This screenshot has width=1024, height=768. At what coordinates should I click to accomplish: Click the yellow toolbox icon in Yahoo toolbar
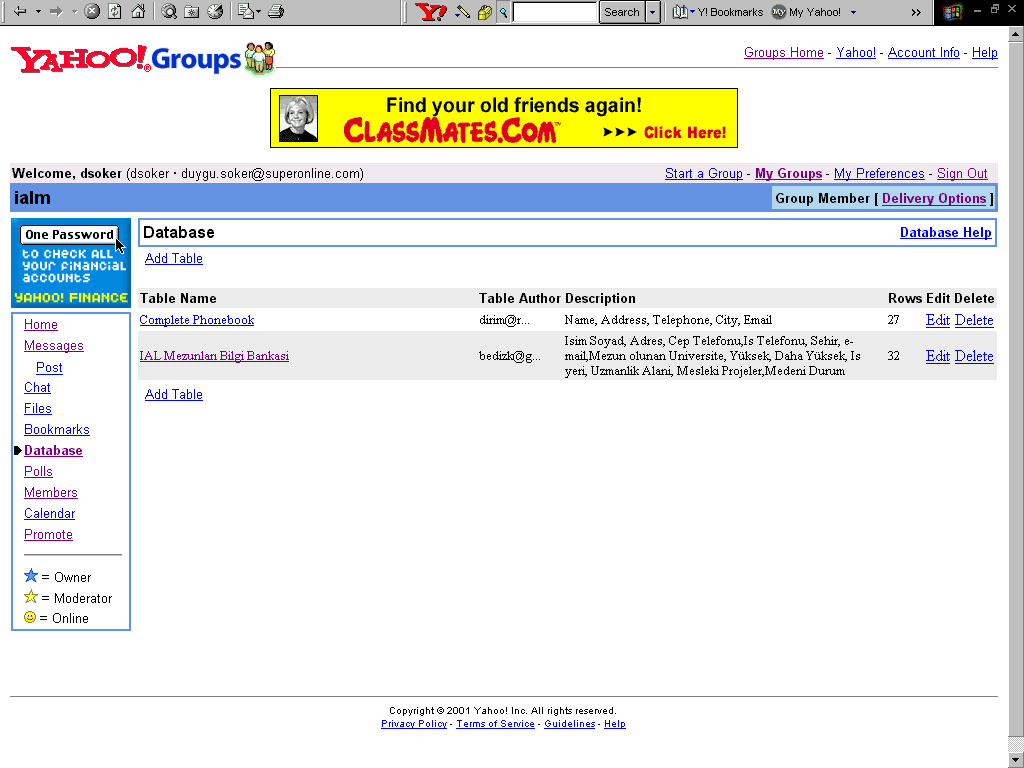point(485,12)
